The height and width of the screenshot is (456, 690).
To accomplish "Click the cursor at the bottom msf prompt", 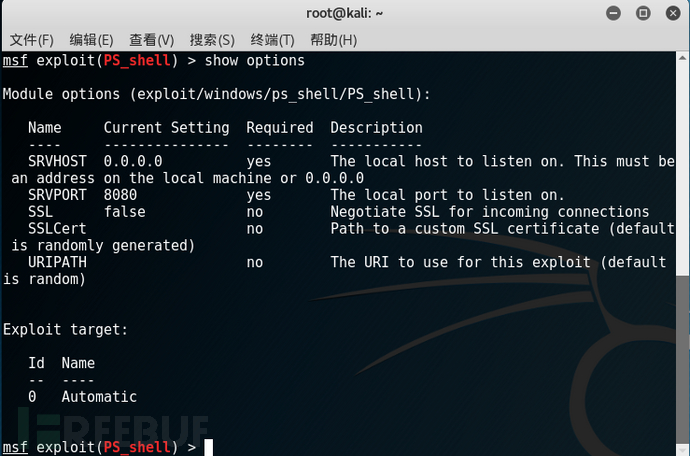I will pyautogui.click(x=209, y=448).
